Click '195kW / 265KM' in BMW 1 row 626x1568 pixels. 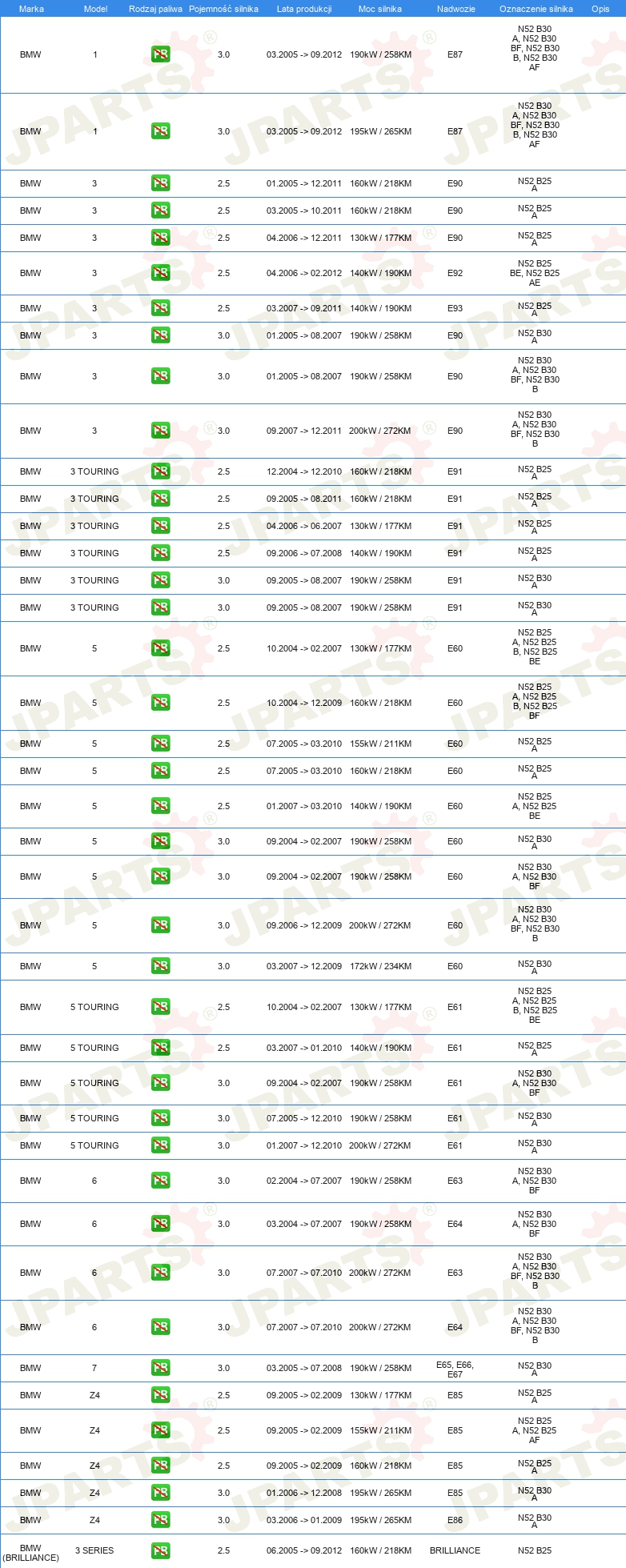click(x=380, y=131)
